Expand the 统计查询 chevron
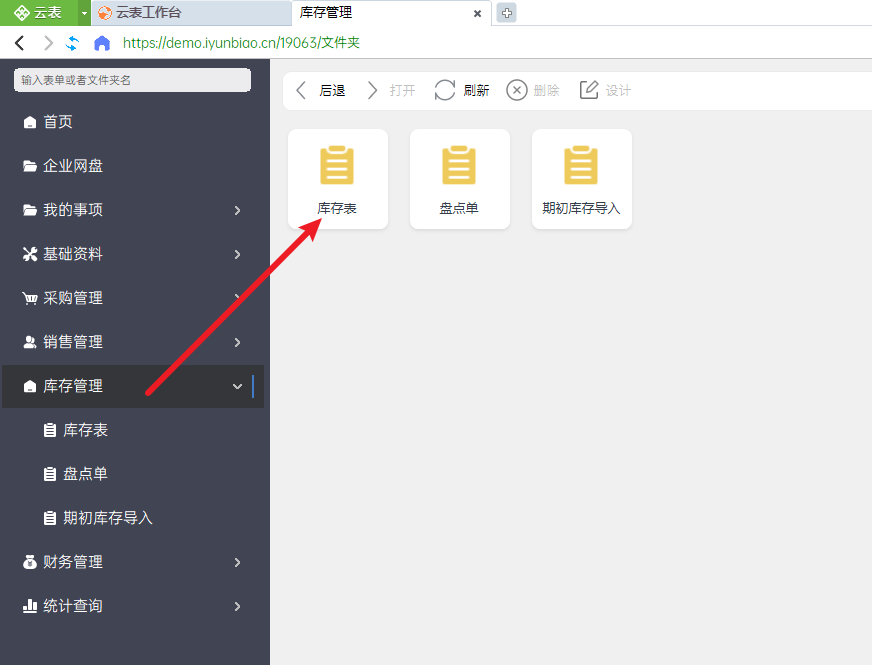 click(x=237, y=606)
